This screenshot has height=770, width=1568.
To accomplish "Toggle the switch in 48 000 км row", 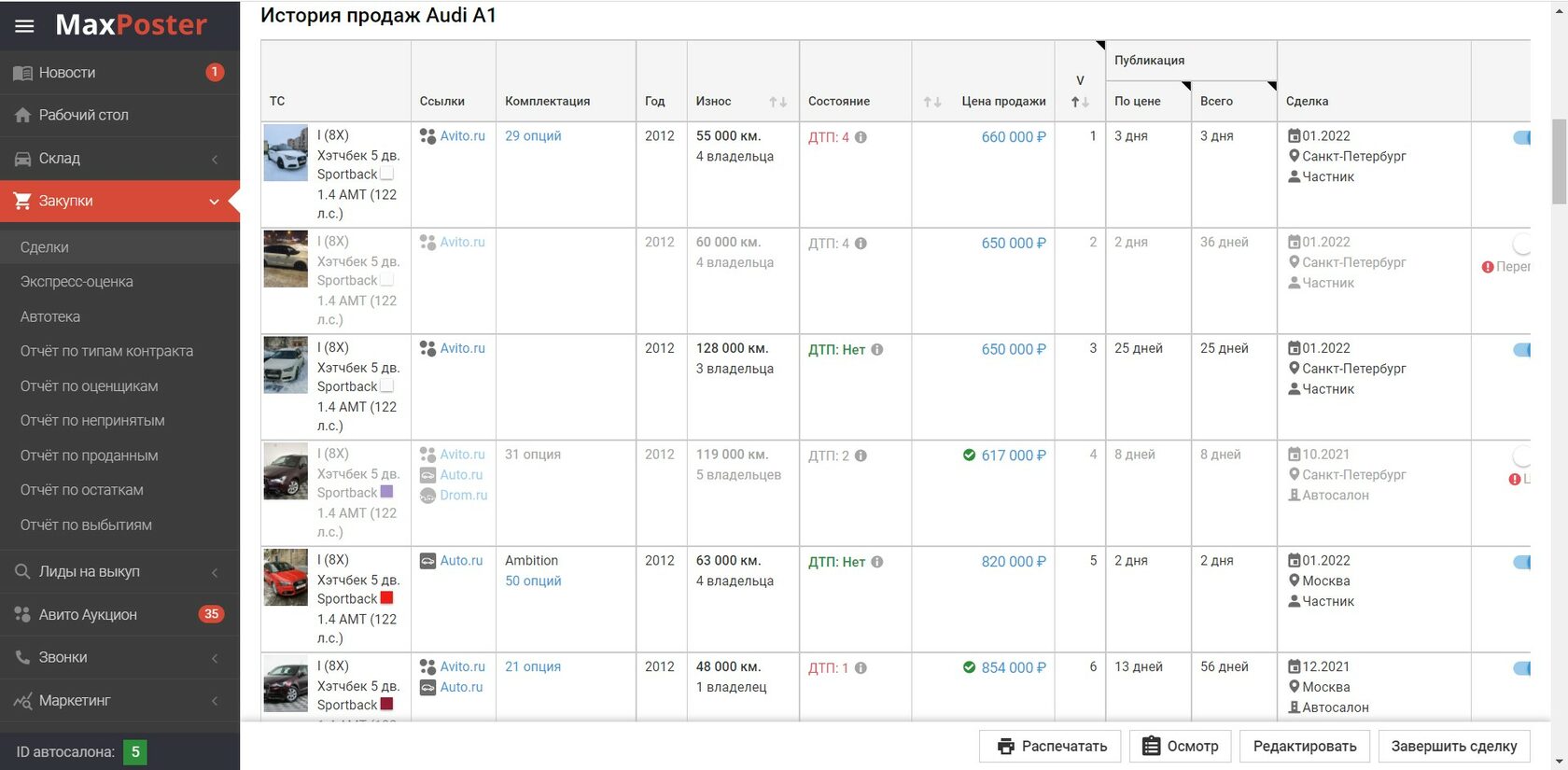I will point(1521,668).
